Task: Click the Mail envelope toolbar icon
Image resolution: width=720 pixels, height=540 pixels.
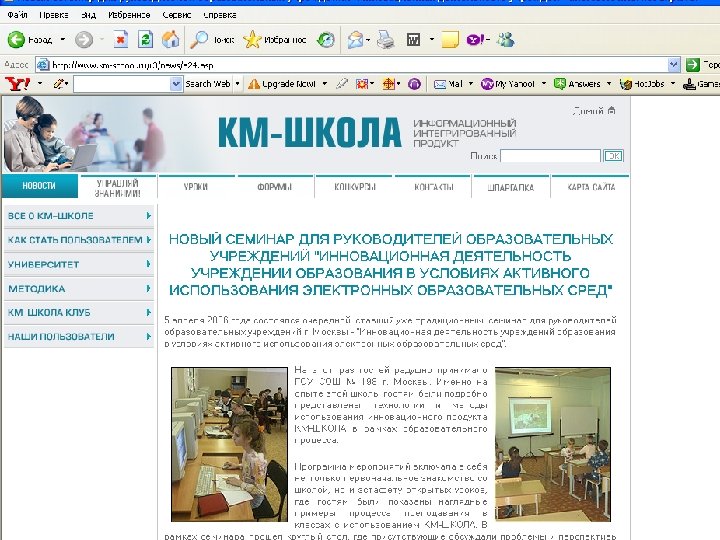Action: click(355, 39)
